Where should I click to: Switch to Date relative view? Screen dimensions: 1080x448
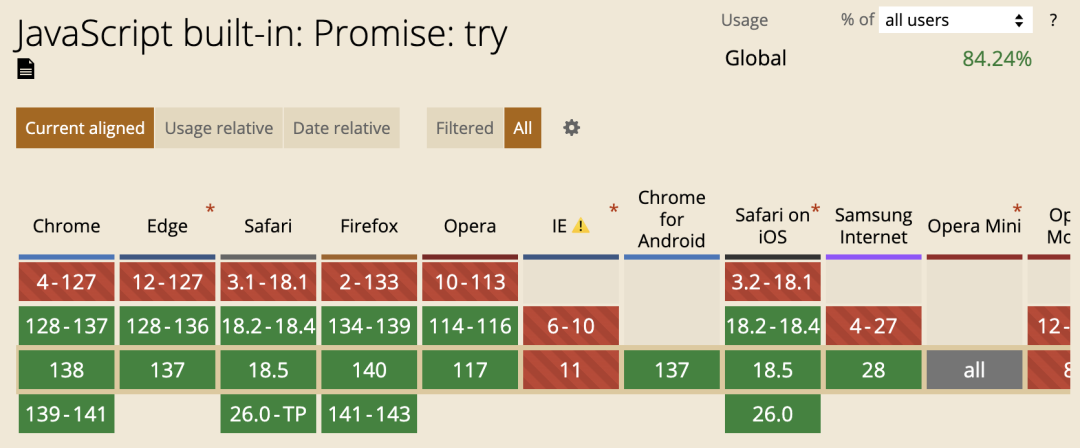(x=342, y=128)
